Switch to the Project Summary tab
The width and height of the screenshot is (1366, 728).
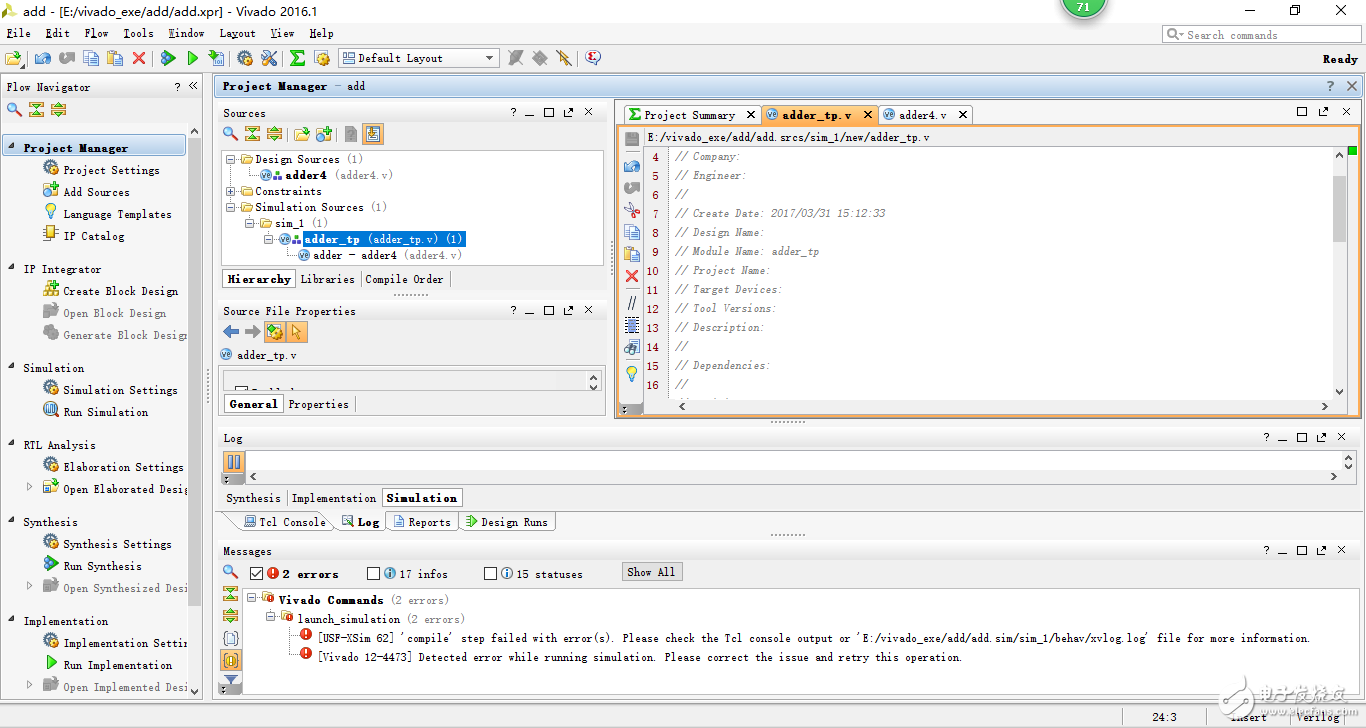(690, 115)
